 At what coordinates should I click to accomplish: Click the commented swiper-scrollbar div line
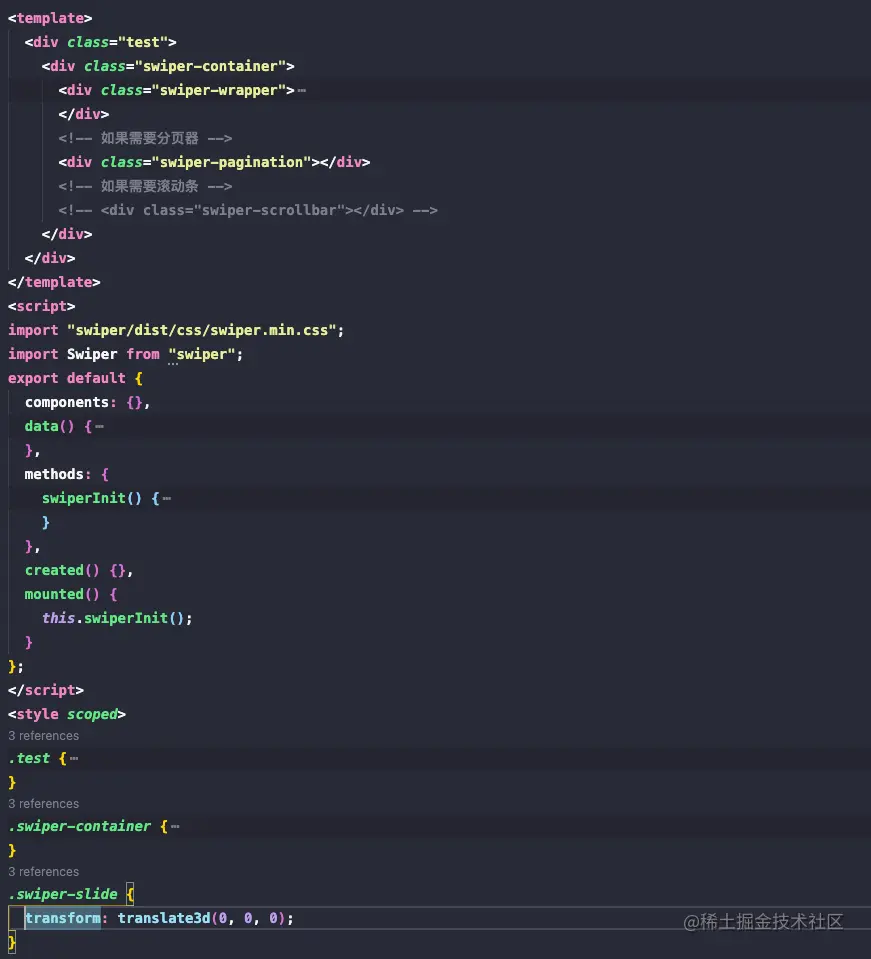coord(248,210)
